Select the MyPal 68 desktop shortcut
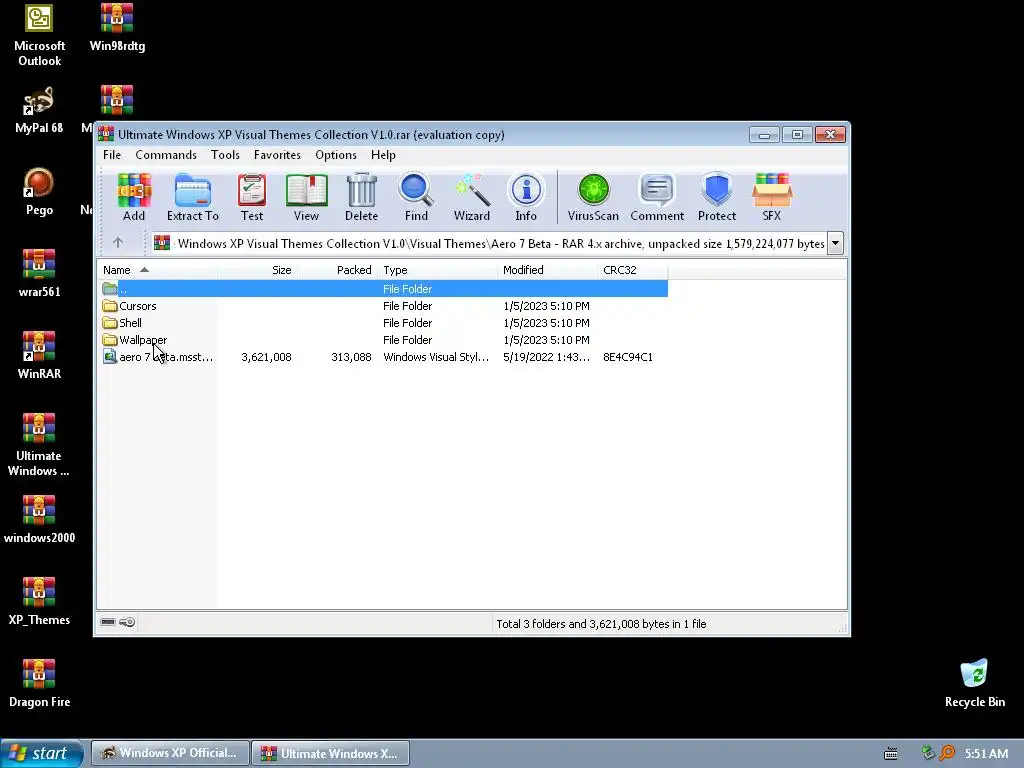 (x=39, y=110)
